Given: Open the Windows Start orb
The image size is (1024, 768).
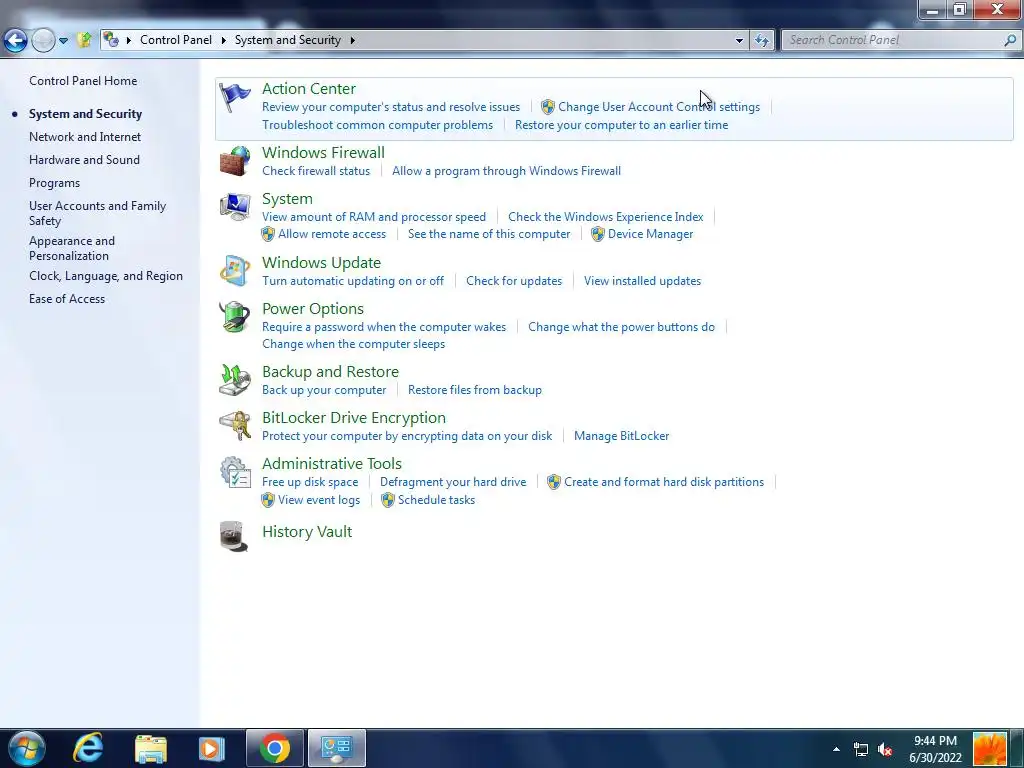Looking at the screenshot, I should (x=26, y=748).
